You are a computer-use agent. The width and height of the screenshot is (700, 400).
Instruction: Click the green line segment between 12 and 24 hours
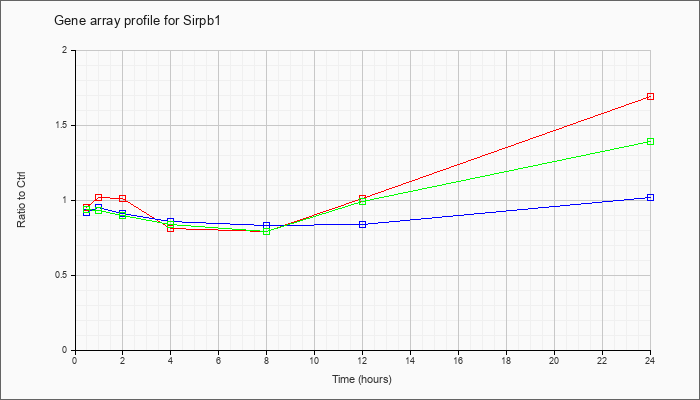click(506, 171)
